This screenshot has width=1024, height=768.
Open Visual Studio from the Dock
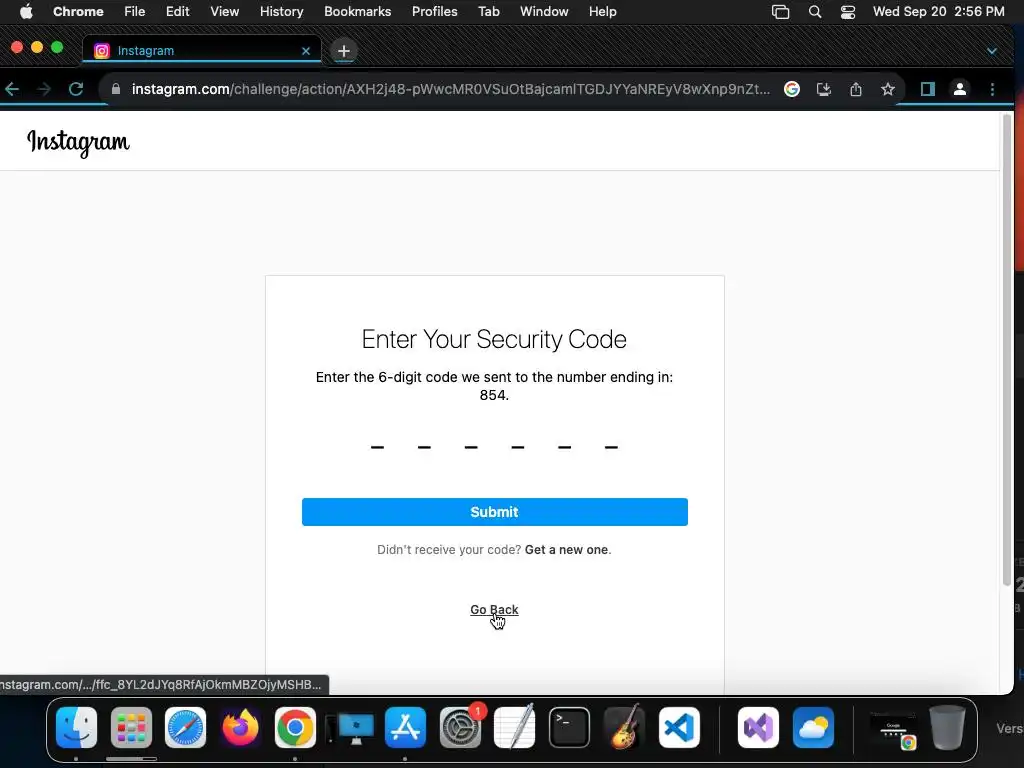coord(758,728)
